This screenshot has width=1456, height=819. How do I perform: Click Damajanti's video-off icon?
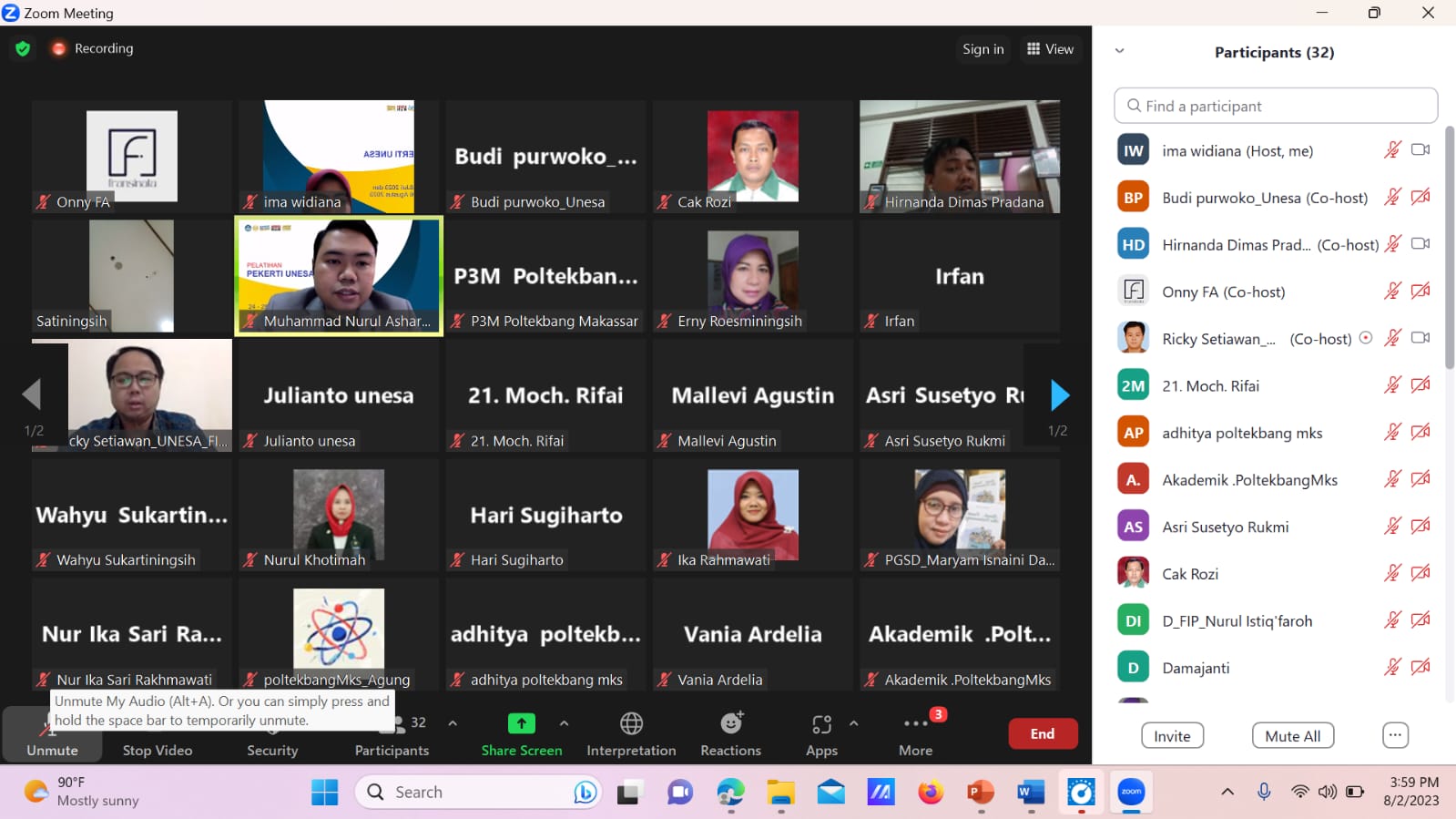pyautogui.click(x=1420, y=667)
